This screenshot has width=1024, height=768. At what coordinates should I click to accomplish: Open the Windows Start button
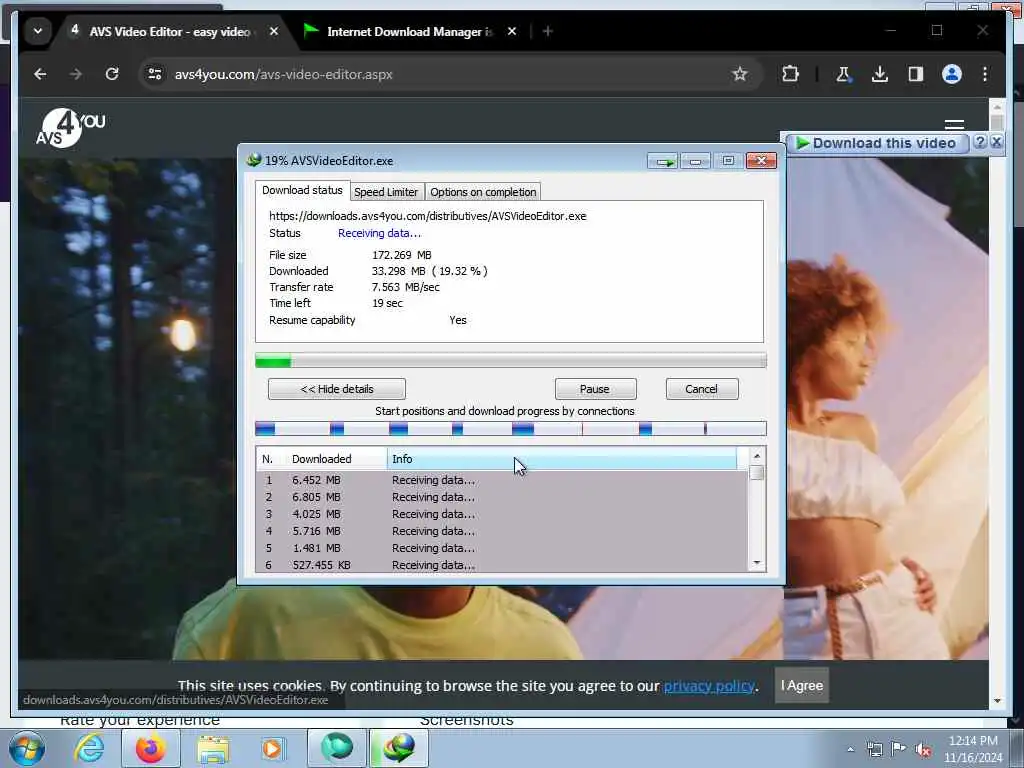(27, 748)
